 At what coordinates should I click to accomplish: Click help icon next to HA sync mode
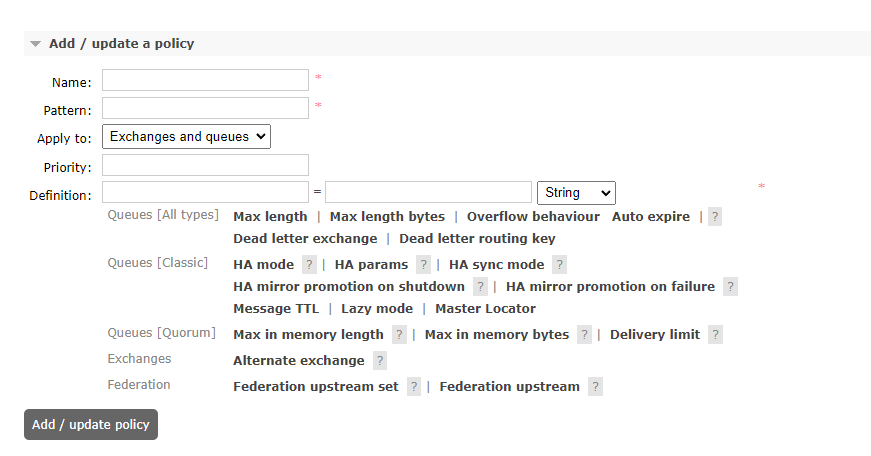[x=559, y=265]
